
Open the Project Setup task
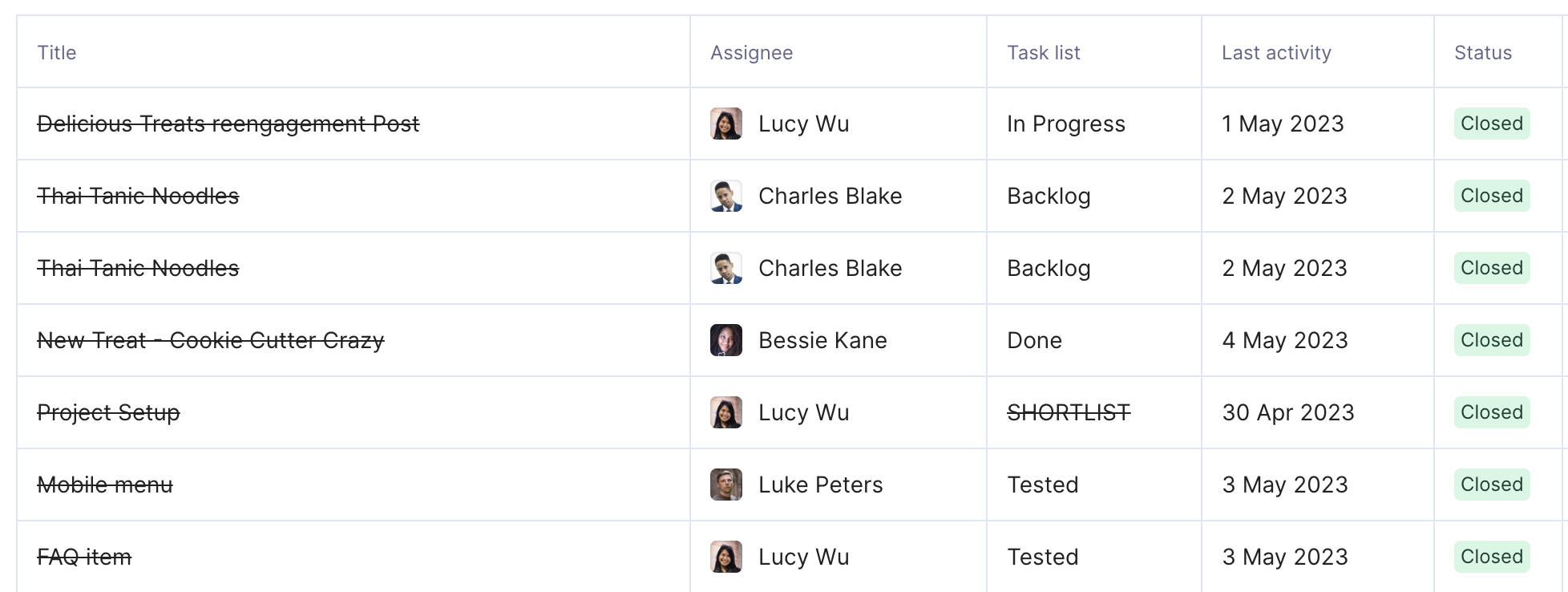pos(109,413)
